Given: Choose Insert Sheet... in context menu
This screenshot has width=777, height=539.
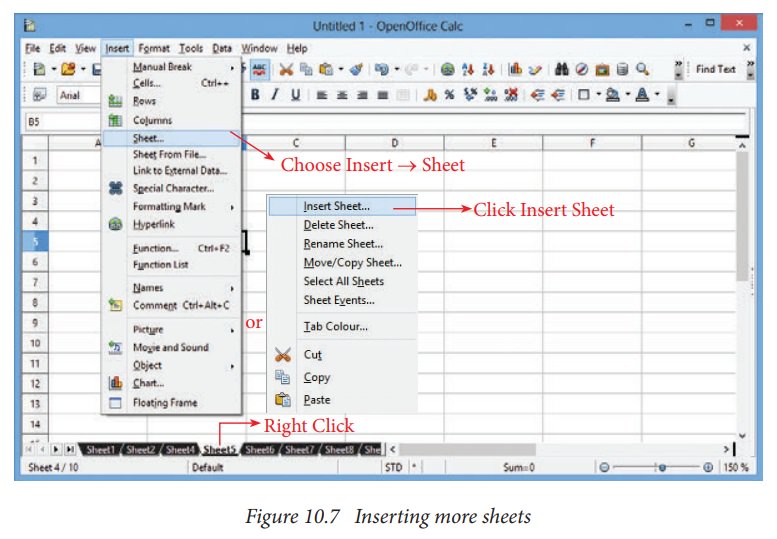Looking at the screenshot, I should [x=342, y=206].
